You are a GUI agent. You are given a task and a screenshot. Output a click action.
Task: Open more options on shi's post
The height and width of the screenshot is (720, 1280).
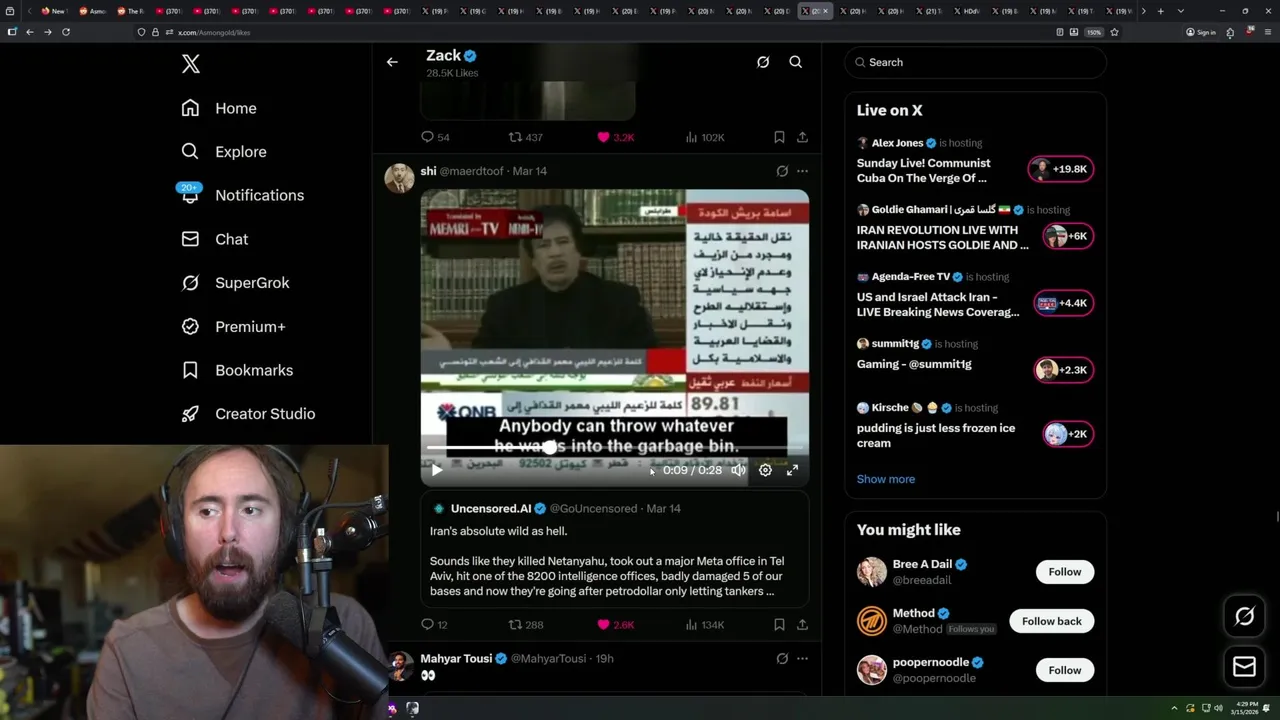802,171
